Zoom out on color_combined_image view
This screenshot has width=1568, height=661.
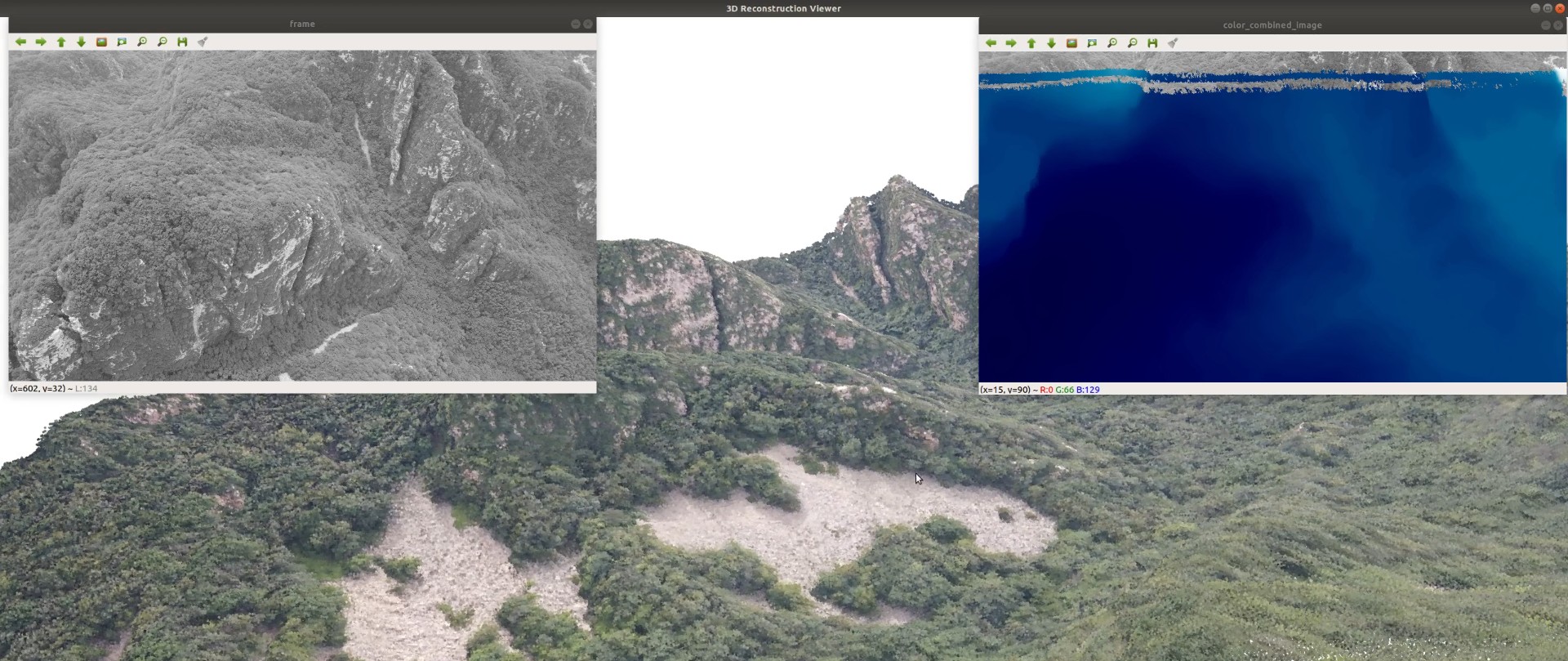[1132, 43]
